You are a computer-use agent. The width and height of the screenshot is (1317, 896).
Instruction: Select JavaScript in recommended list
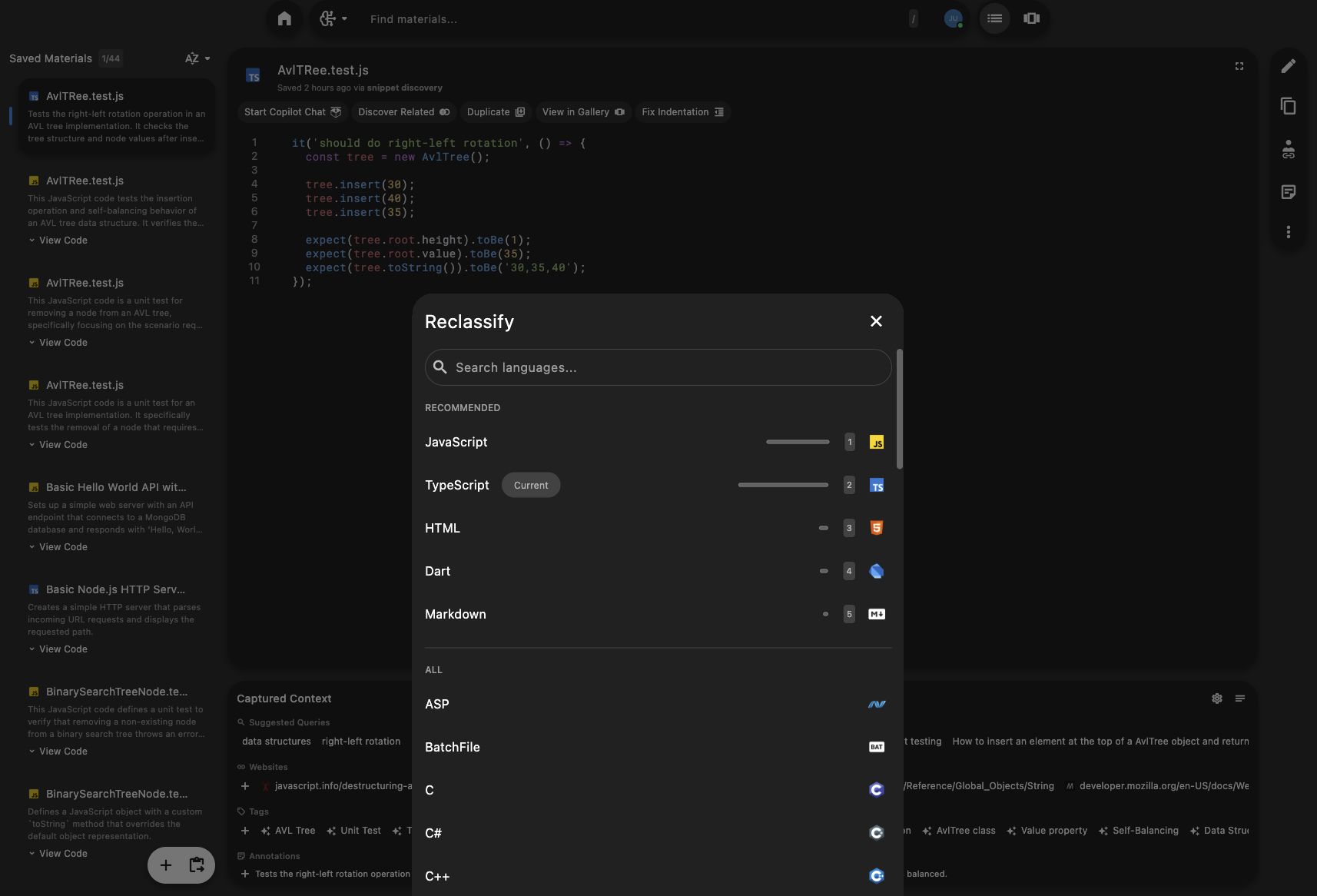click(x=658, y=442)
